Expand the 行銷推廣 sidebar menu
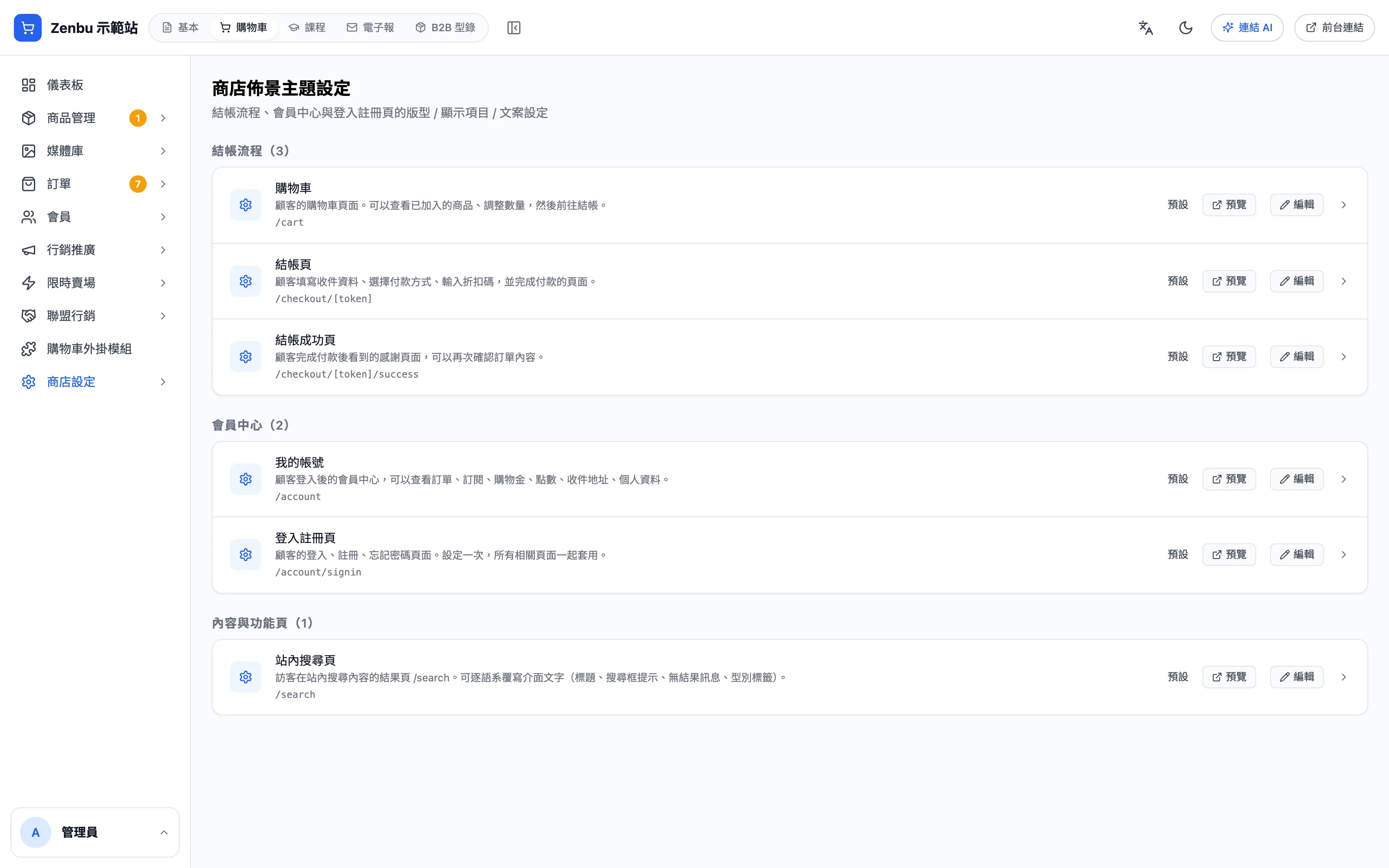This screenshot has height=868, width=1389. [163, 250]
